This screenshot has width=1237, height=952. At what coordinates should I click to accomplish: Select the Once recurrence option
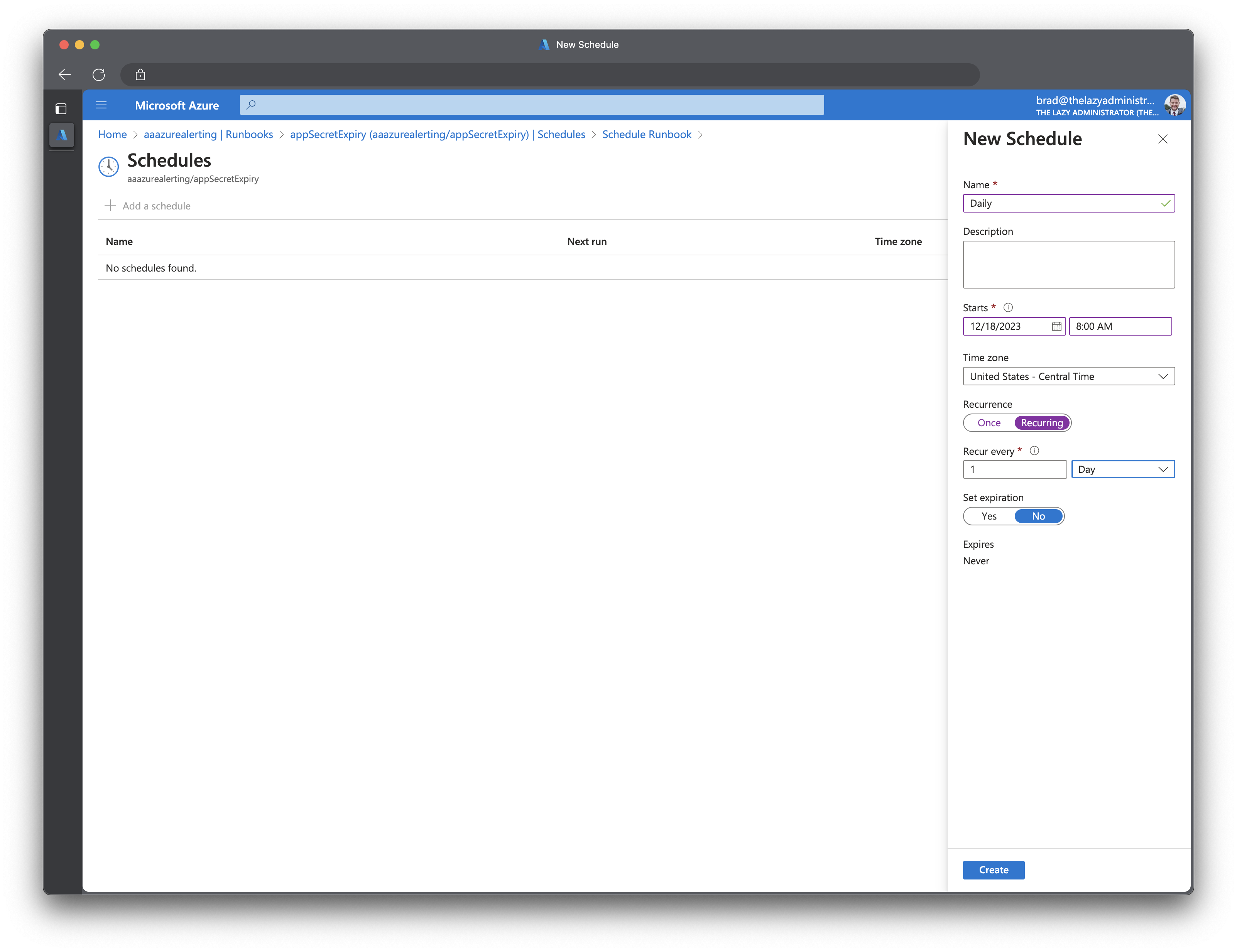pyautogui.click(x=989, y=422)
